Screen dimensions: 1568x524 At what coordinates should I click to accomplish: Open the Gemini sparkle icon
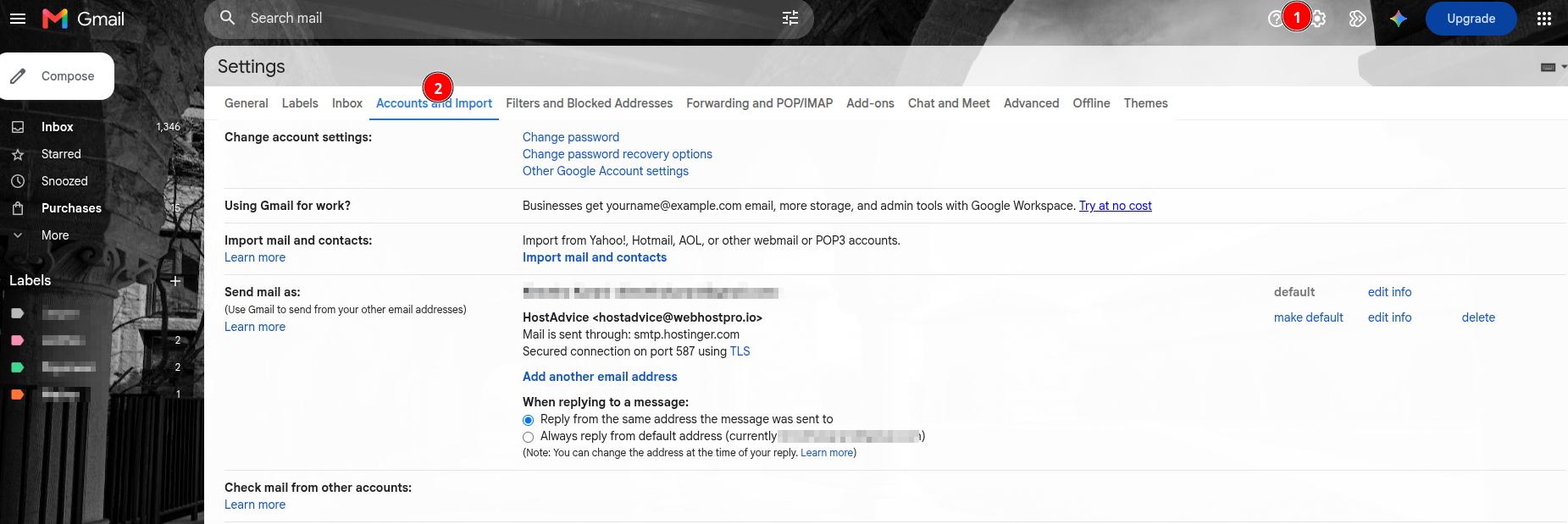pyautogui.click(x=1399, y=19)
